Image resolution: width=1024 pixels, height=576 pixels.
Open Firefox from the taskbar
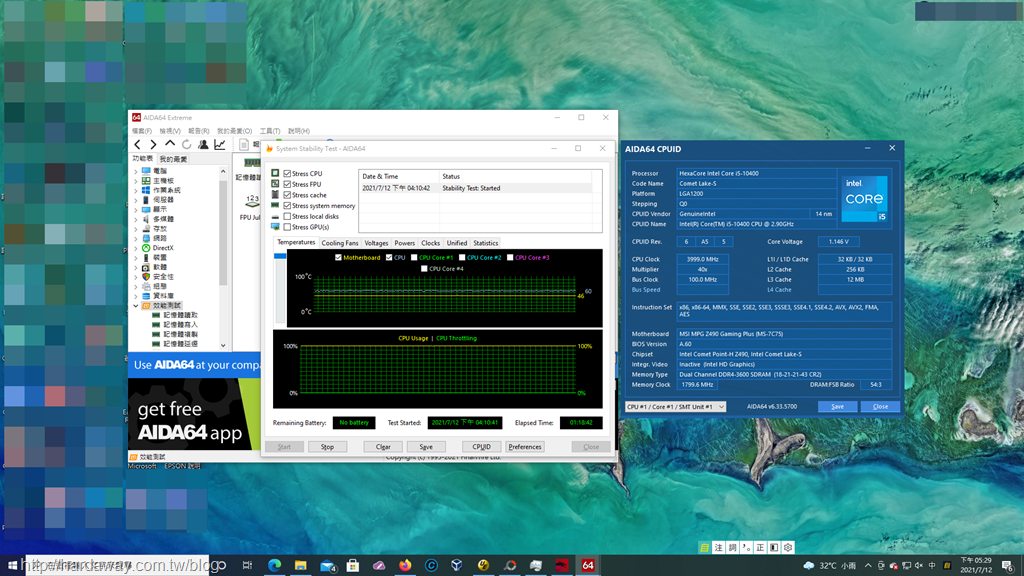(x=405, y=565)
